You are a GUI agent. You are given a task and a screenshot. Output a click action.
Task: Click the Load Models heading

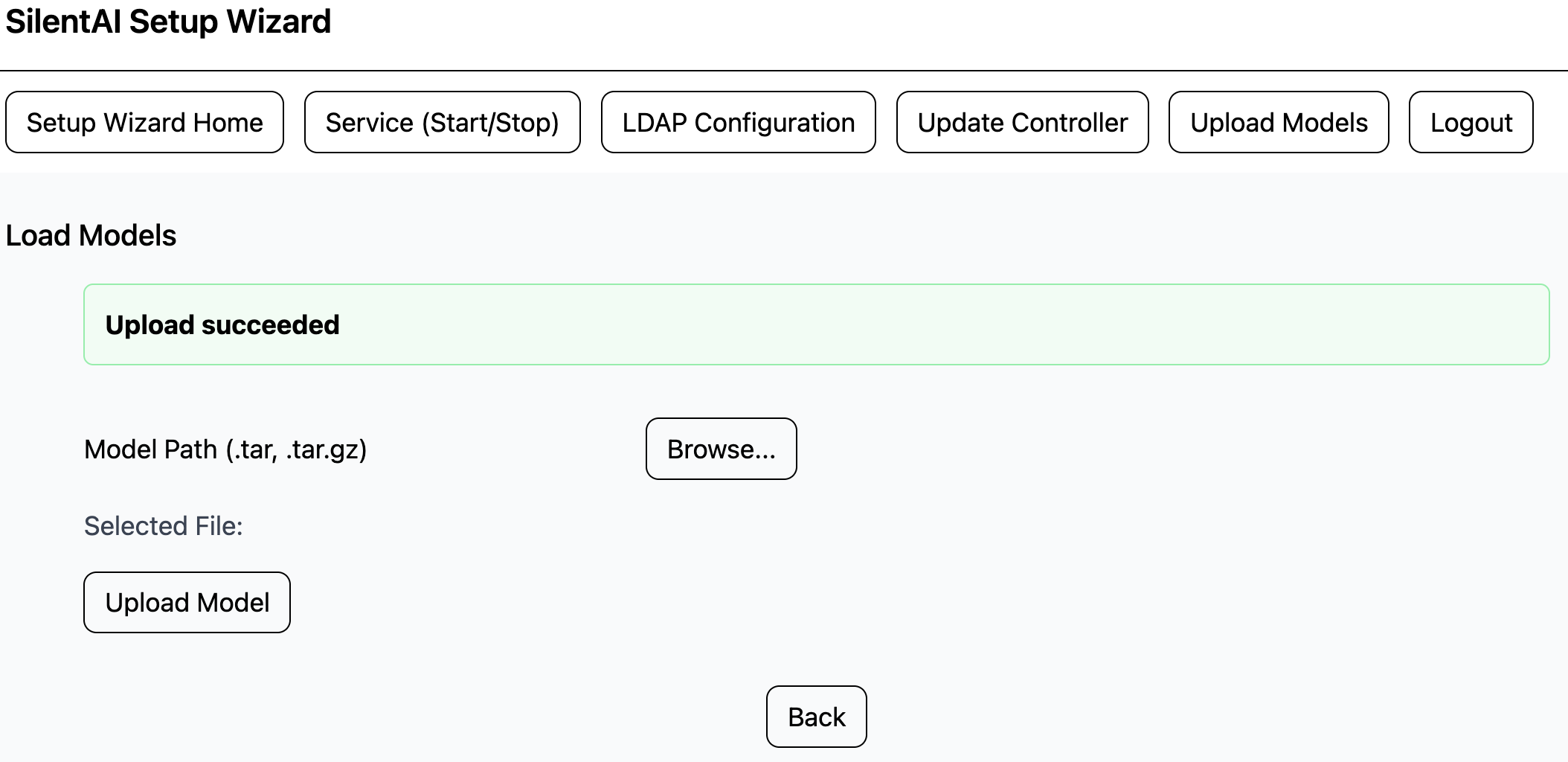click(91, 235)
